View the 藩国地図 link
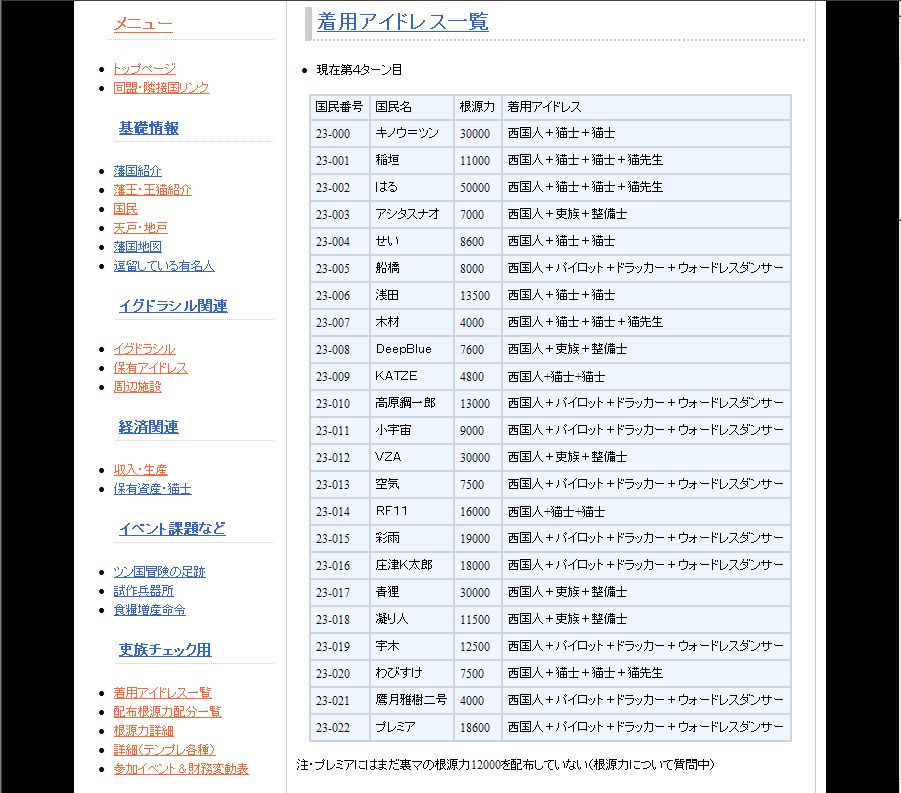The height and width of the screenshot is (793, 901). (x=137, y=247)
